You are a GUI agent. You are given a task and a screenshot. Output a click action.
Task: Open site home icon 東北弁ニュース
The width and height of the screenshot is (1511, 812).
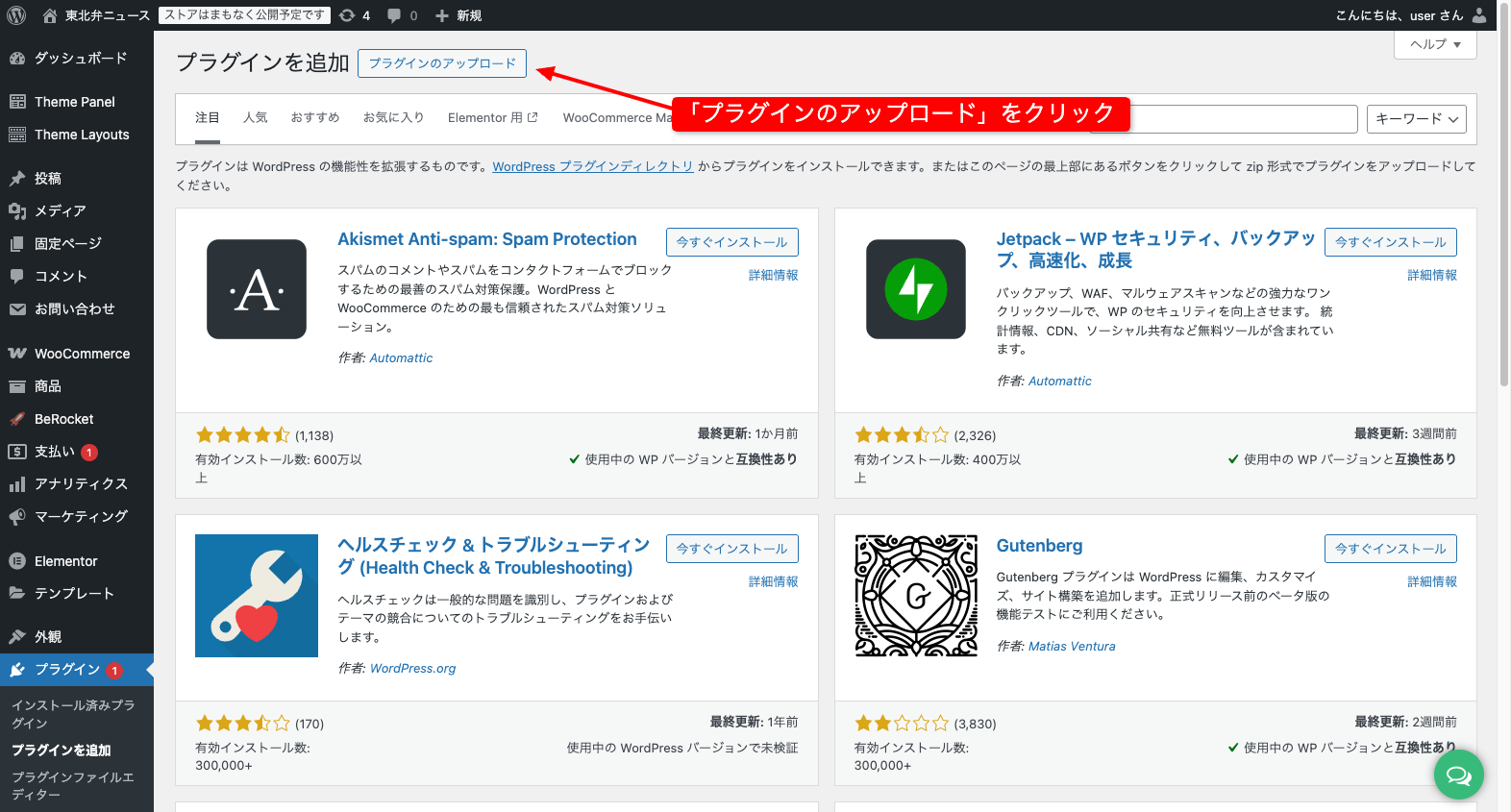coord(50,15)
